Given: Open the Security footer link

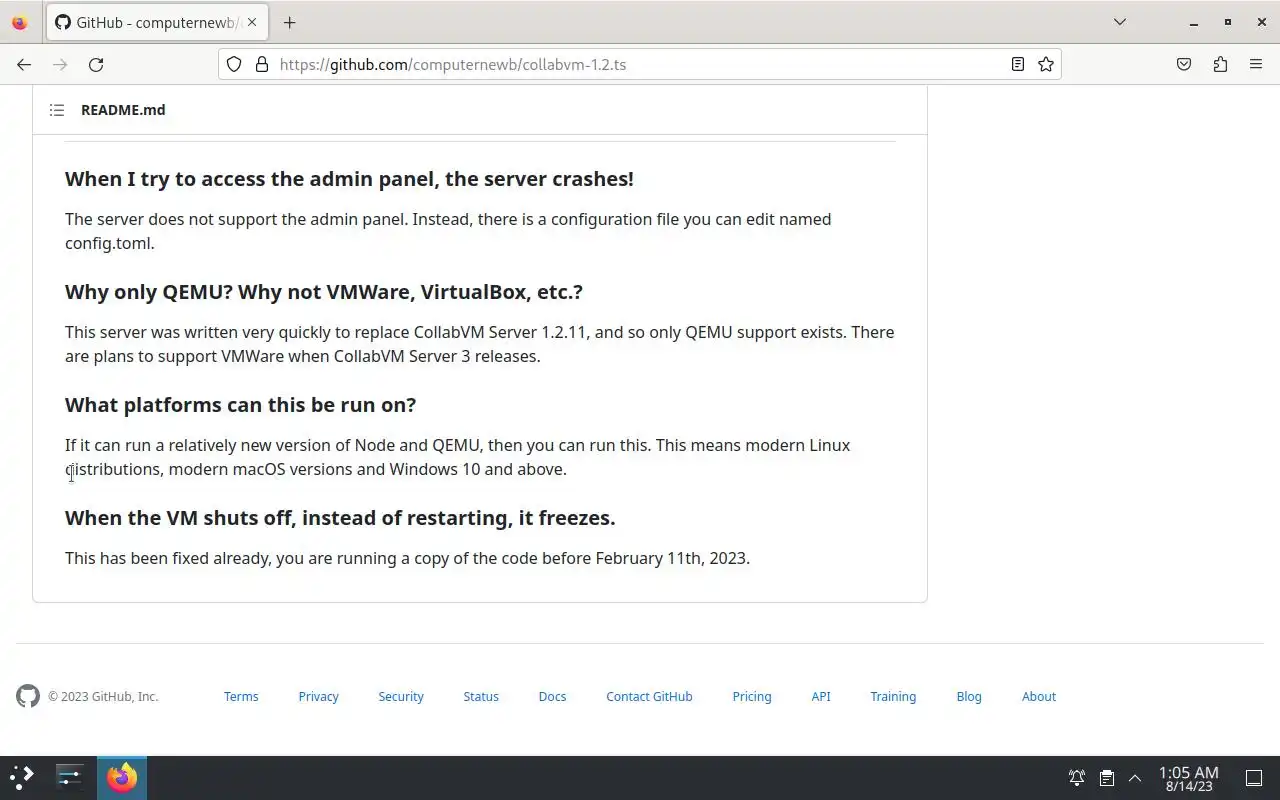Looking at the screenshot, I should 401,696.
